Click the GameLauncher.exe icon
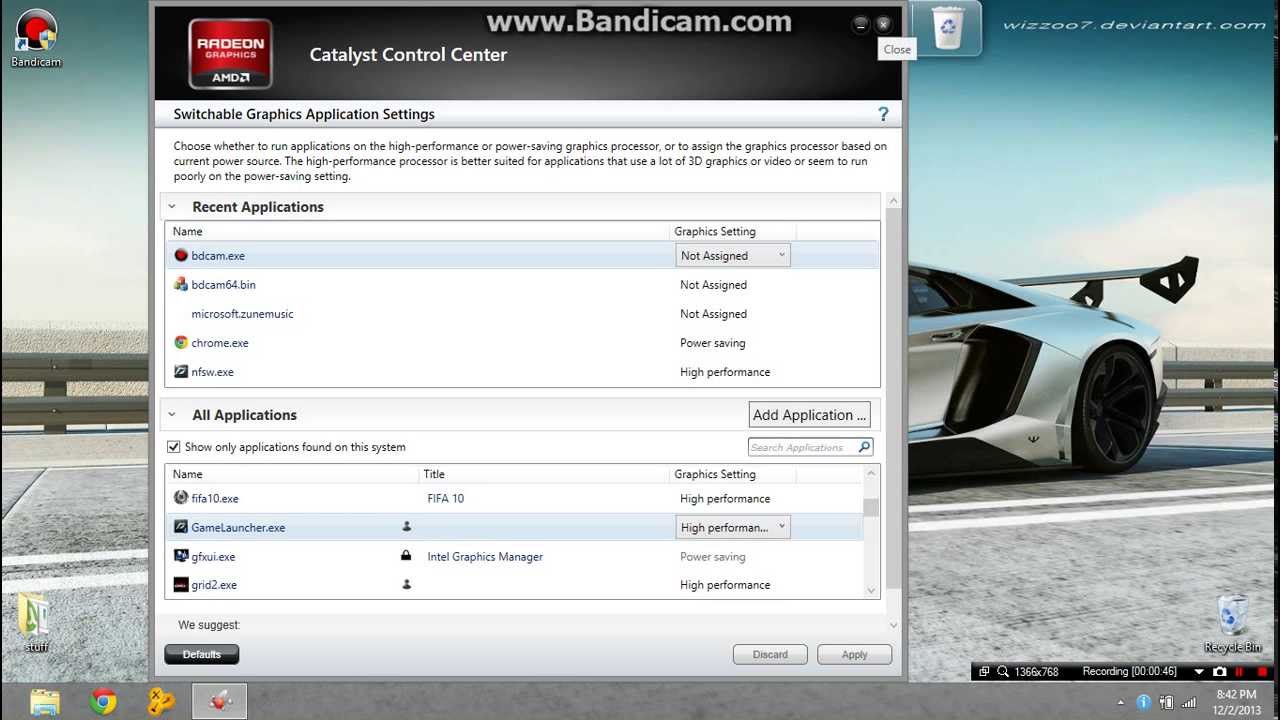 (x=181, y=527)
